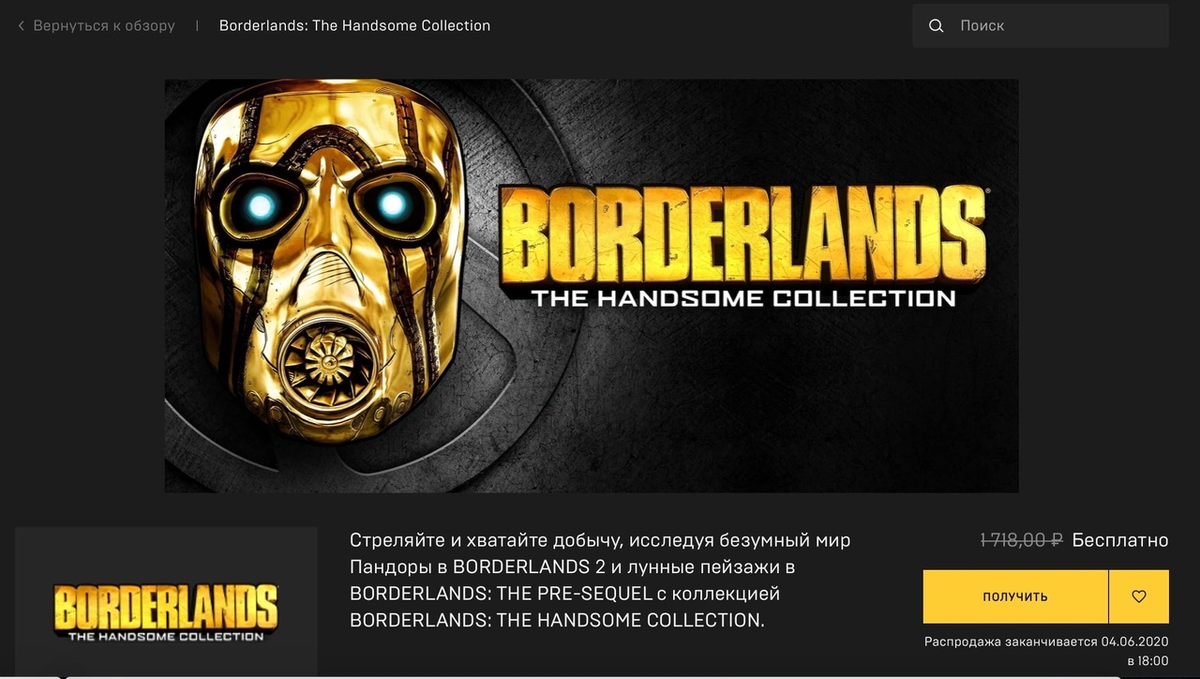Image resolution: width=1200 pixels, height=679 pixels.
Task: Click "THE HANDSOME COLLECTION" text in small thumbnail
Action: pyautogui.click(x=166, y=635)
